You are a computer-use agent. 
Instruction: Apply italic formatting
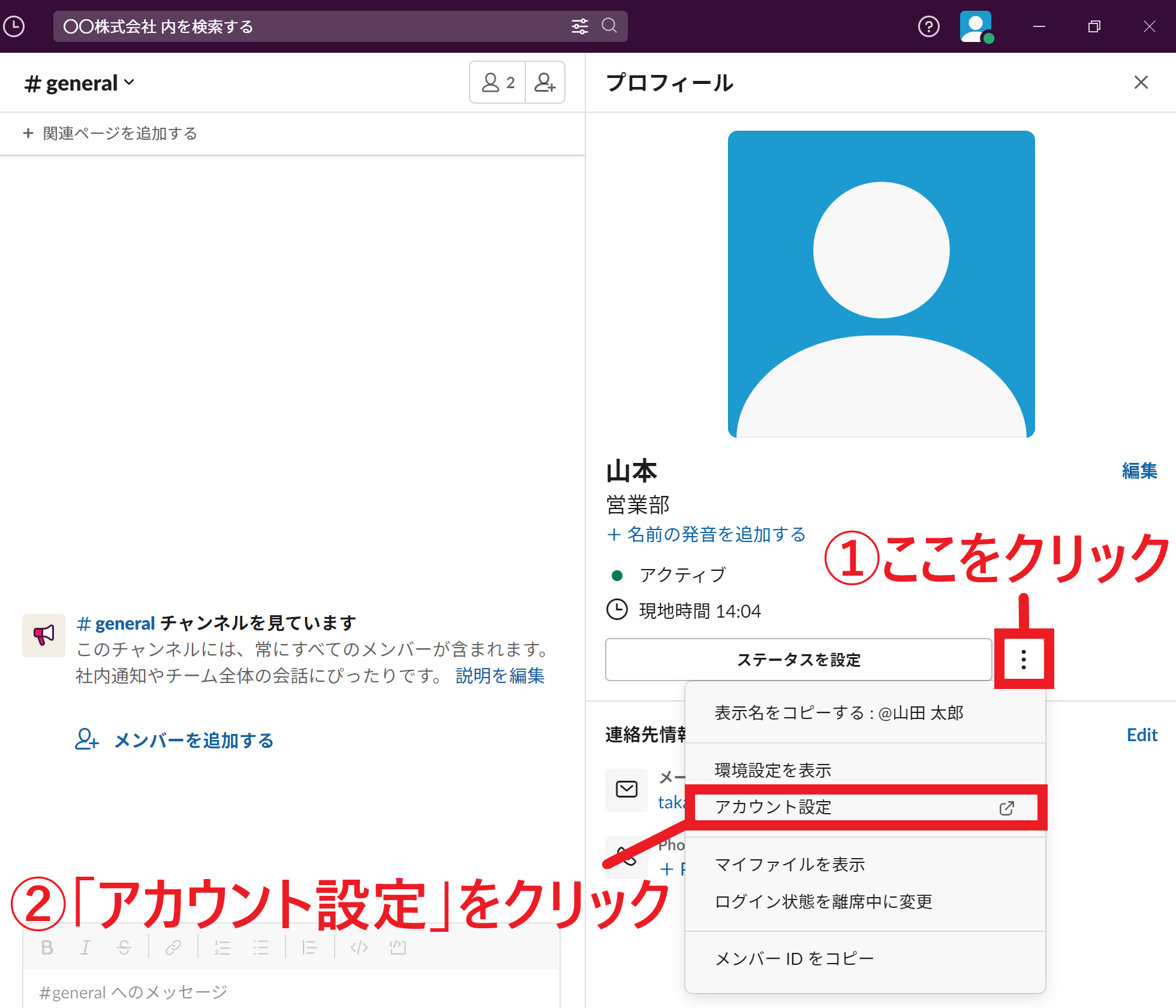coord(86,947)
